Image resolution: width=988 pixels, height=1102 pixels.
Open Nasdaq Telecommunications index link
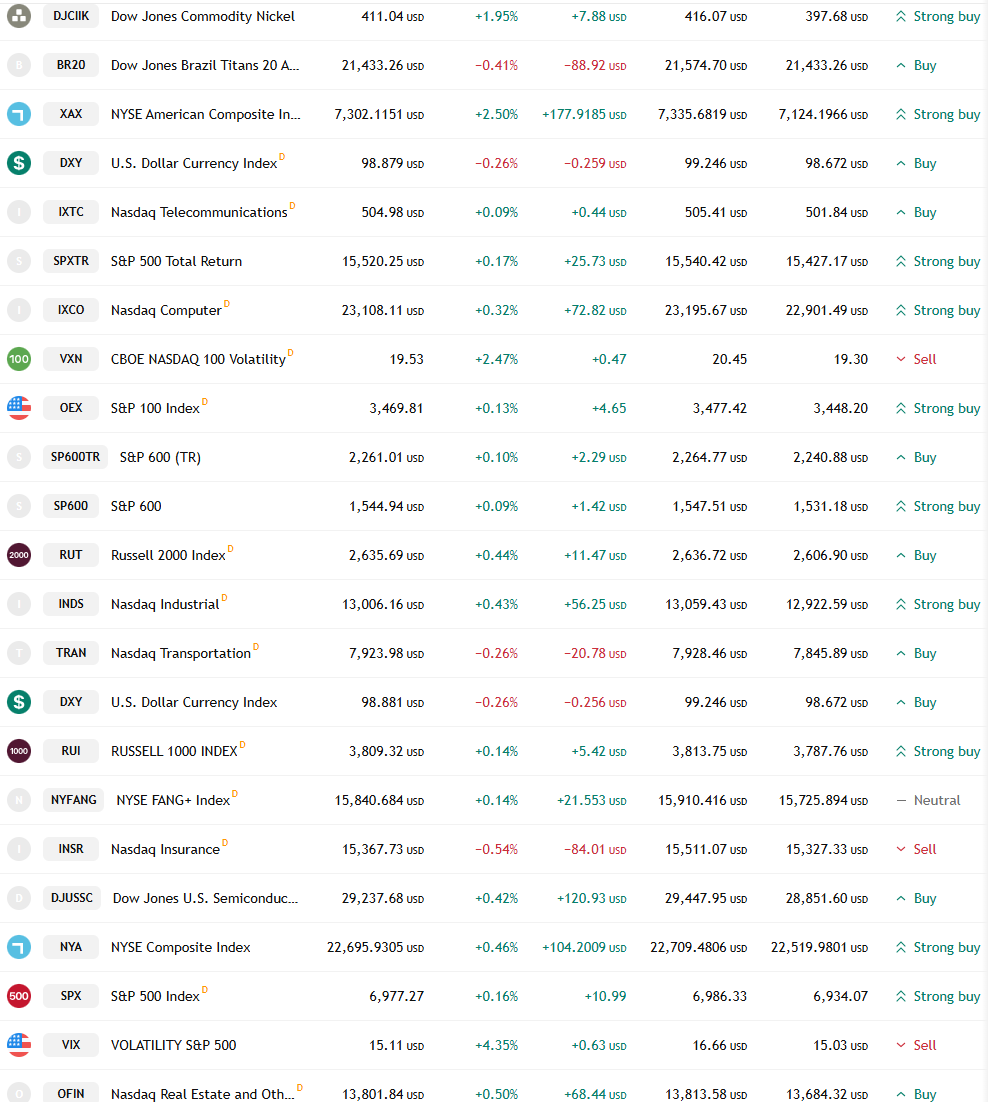click(x=199, y=212)
